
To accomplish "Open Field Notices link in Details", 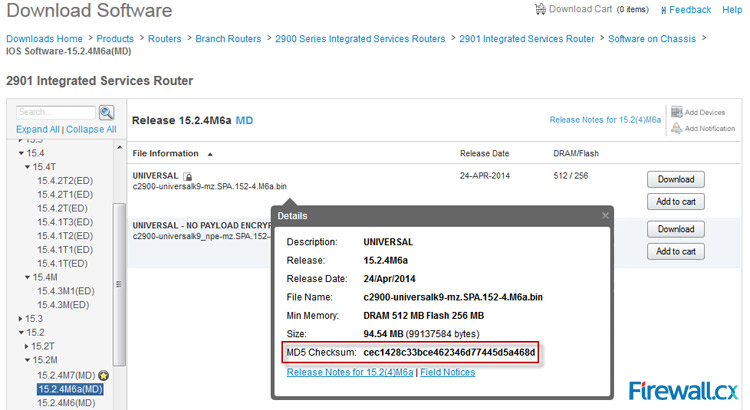I will (448, 372).
